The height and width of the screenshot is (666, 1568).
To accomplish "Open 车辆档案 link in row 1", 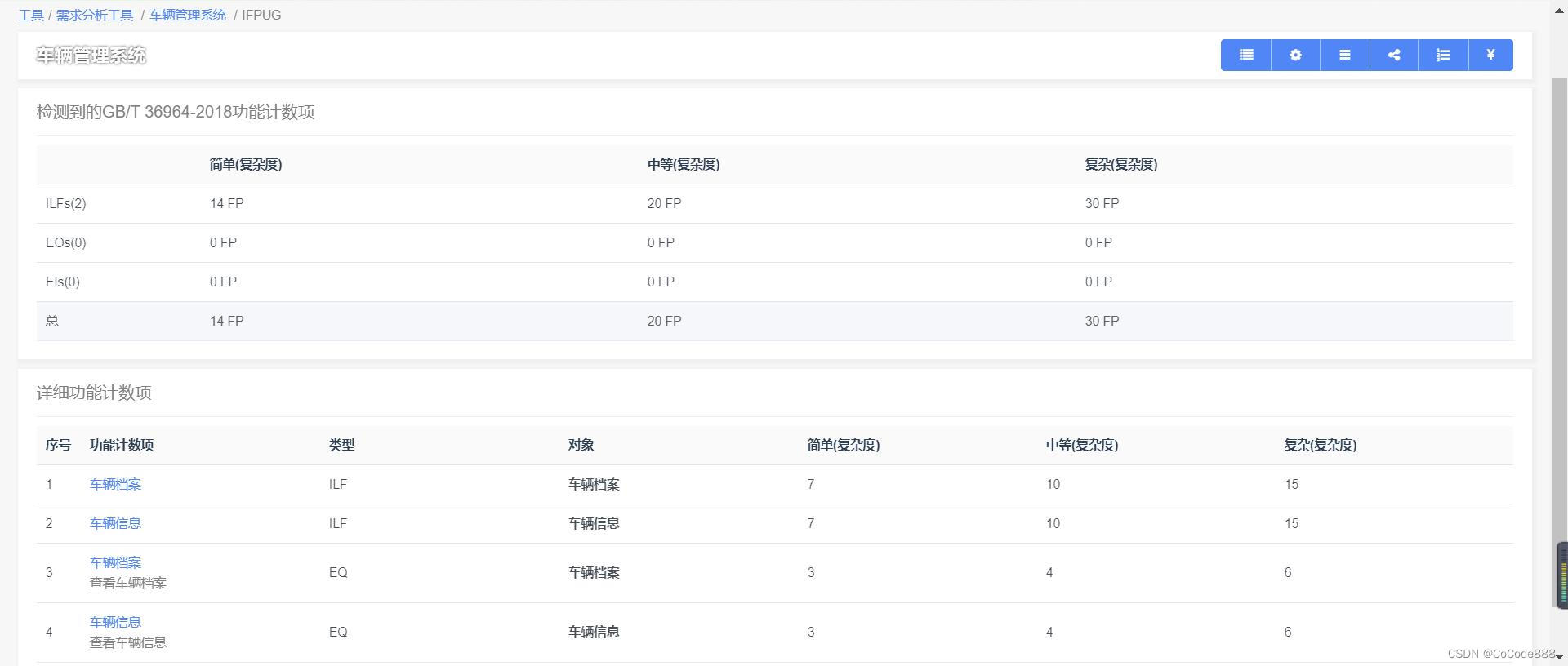I will pos(115,484).
